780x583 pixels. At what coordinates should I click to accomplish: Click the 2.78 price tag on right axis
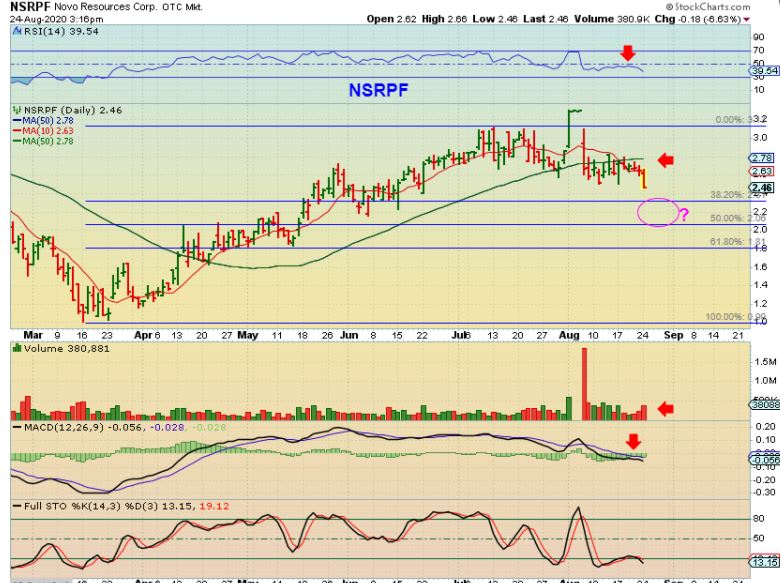click(x=762, y=158)
